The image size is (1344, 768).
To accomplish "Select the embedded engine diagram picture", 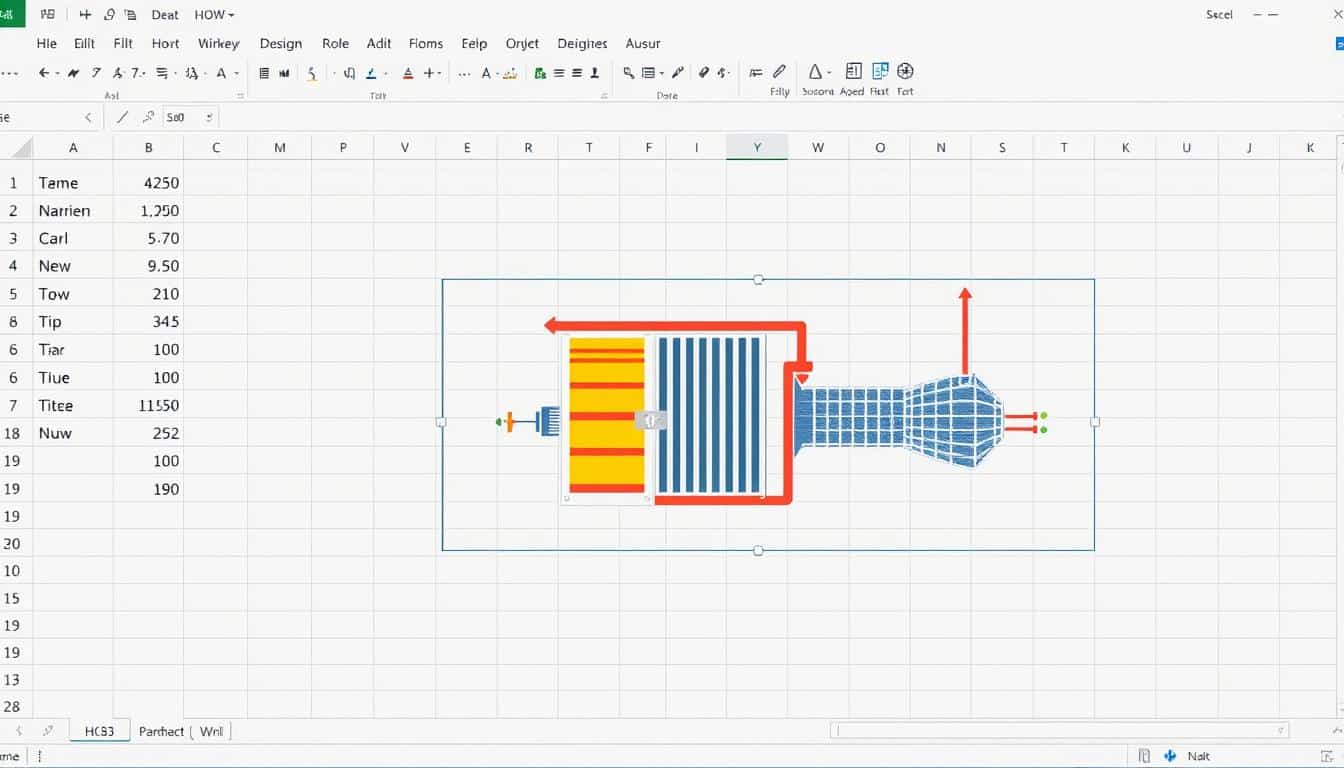I will 768,415.
